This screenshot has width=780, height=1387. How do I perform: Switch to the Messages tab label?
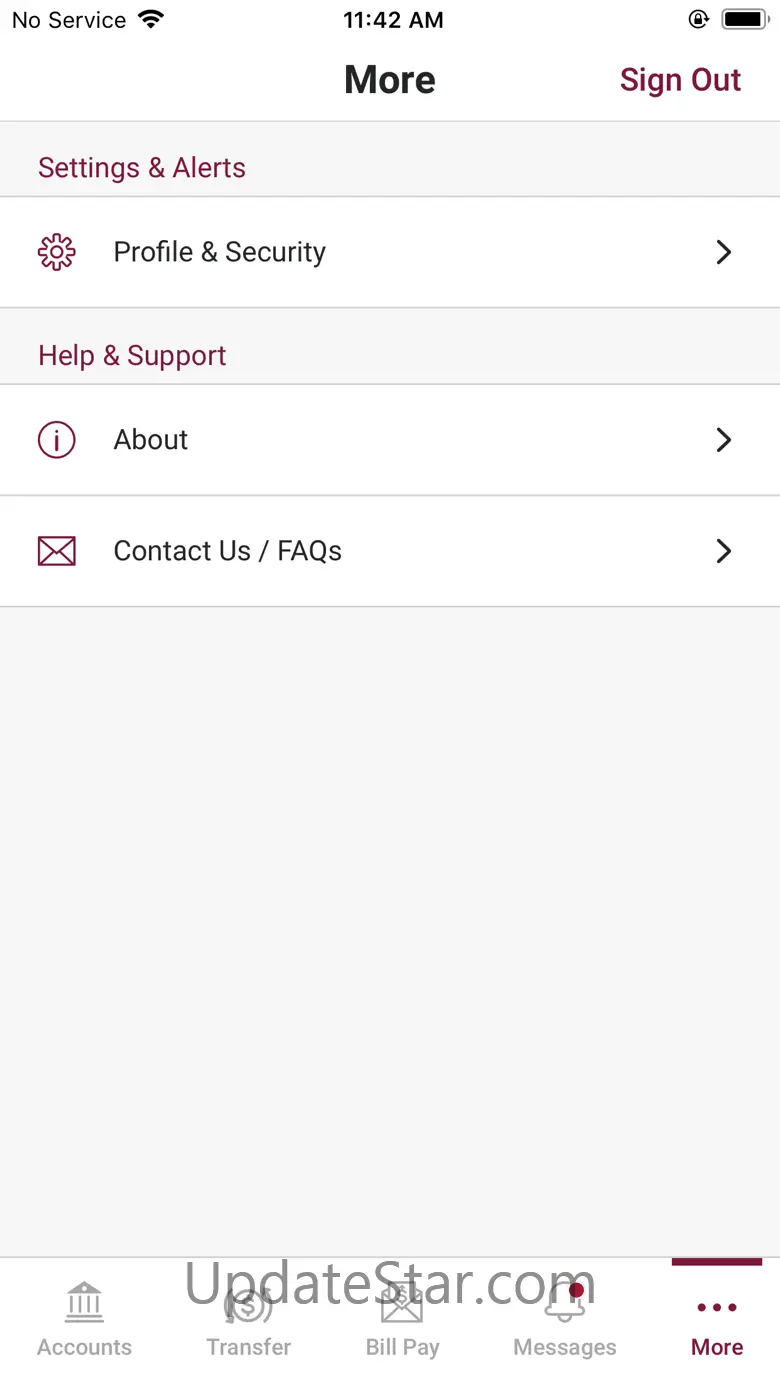pos(565,1347)
